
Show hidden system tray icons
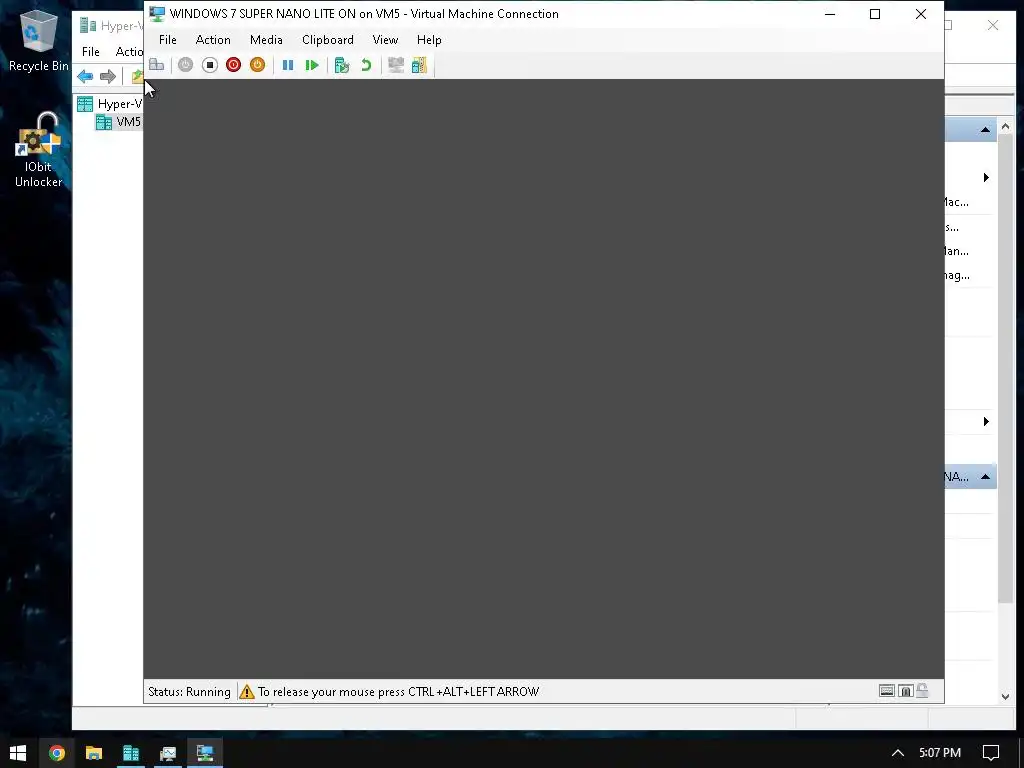coord(898,753)
